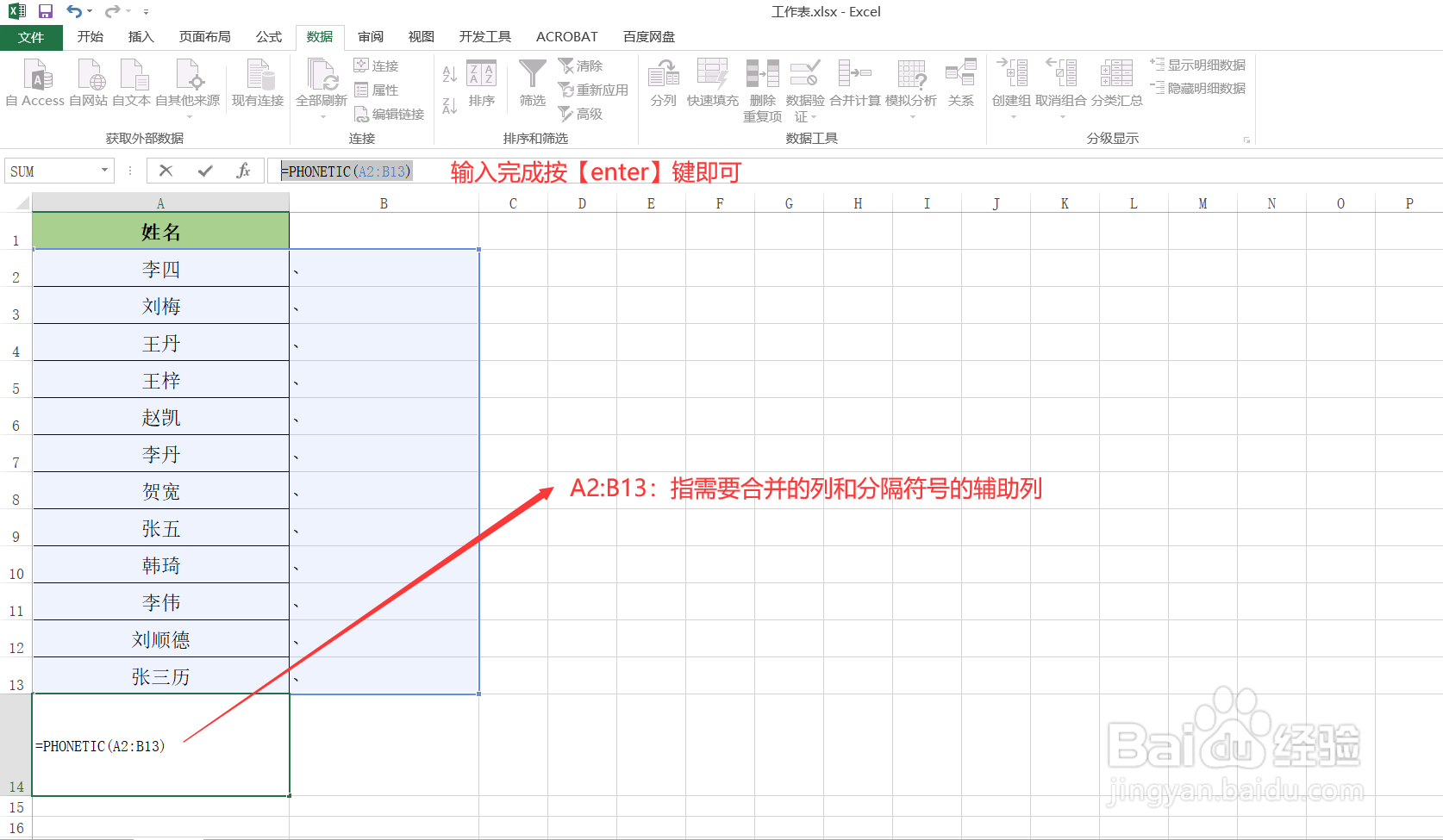Open Connections (连接) button in ribbon
The image size is (1443, 840).
(376, 65)
